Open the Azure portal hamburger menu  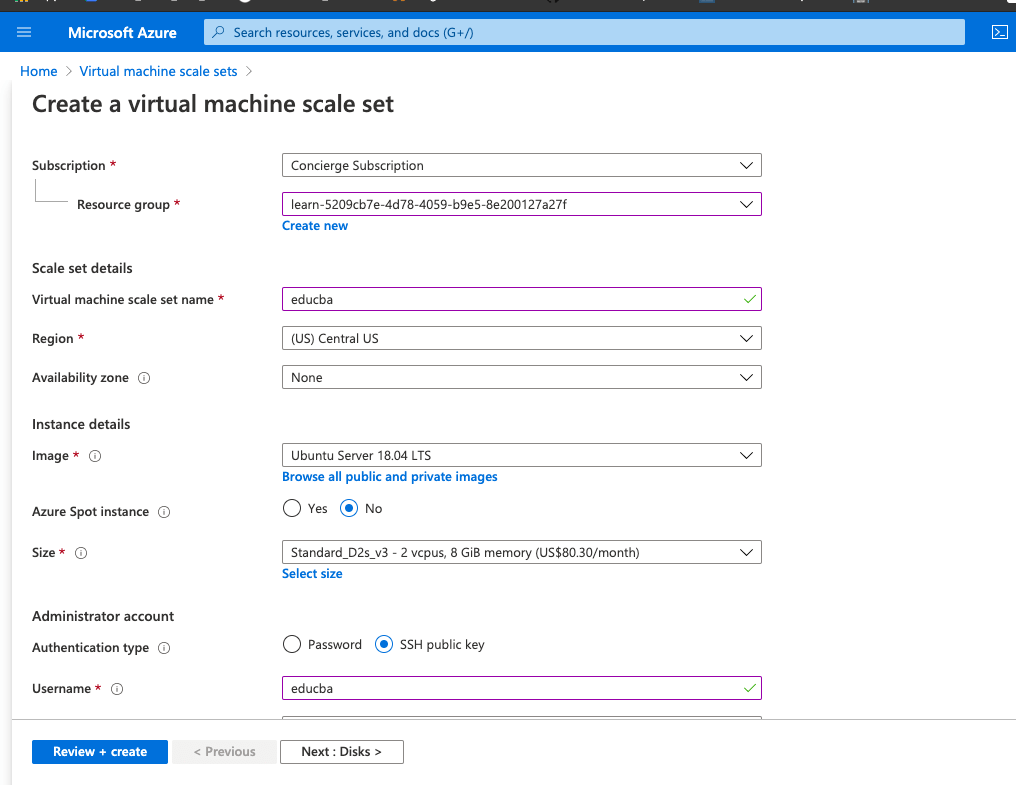(24, 32)
